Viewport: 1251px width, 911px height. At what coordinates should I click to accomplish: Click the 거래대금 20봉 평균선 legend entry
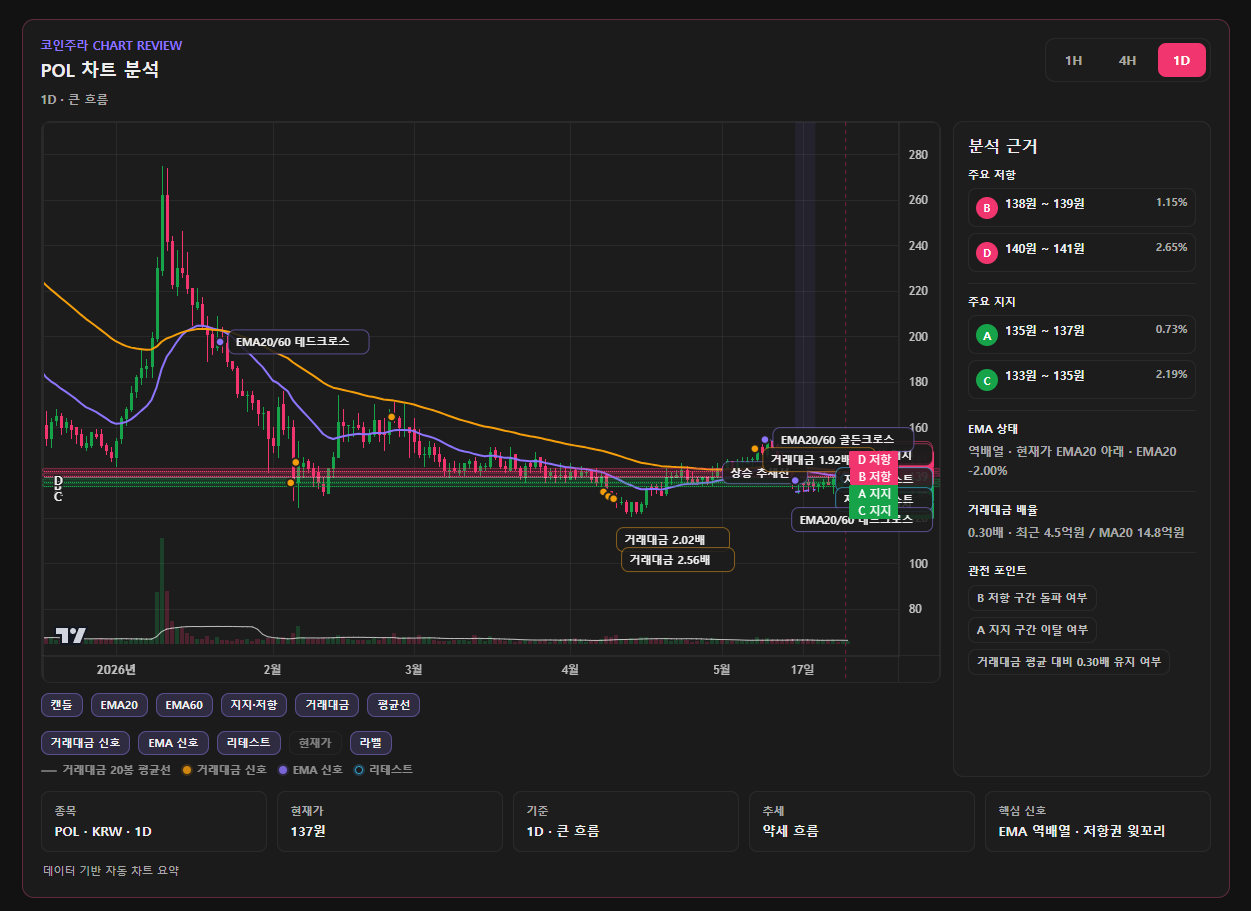click(106, 770)
